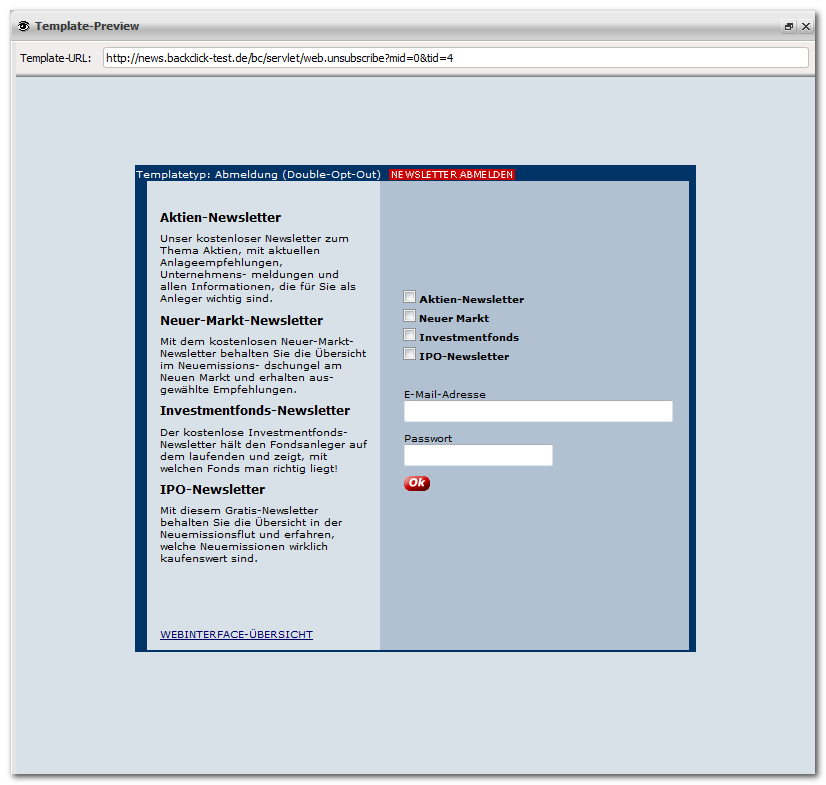Click into the Passwort field

click(x=478, y=455)
